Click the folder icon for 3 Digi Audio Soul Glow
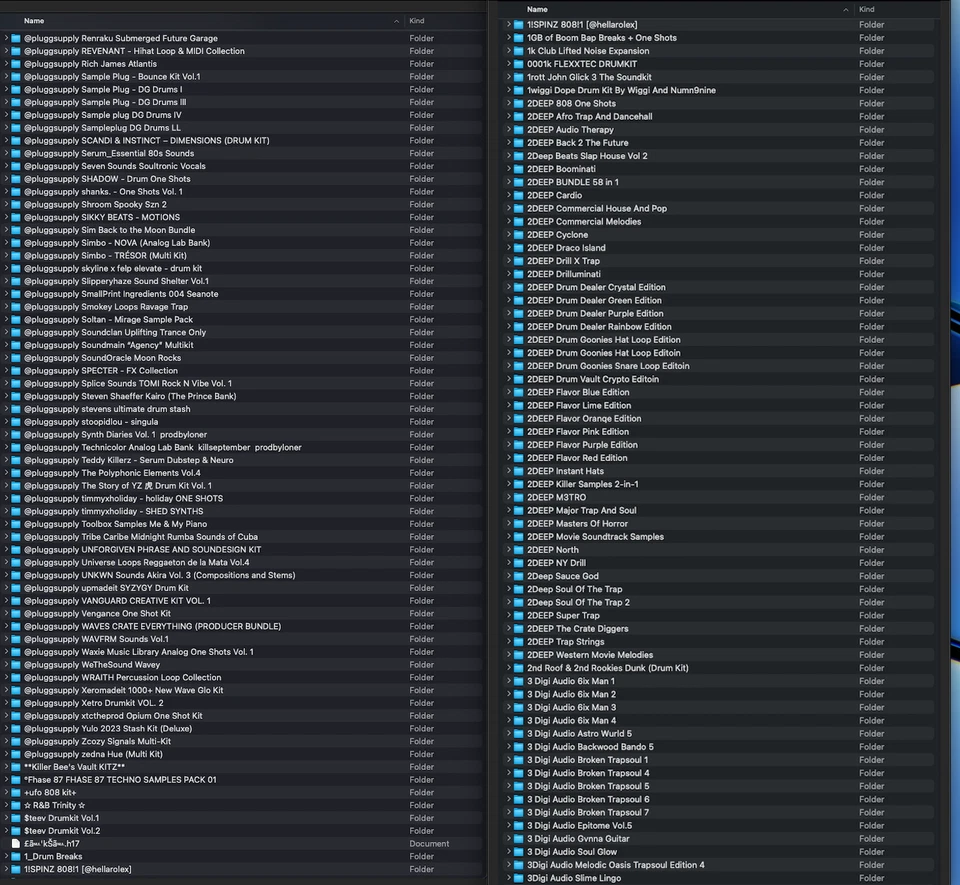Image resolution: width=960 pixels, height=885 pixels. (x=519, y=852)
